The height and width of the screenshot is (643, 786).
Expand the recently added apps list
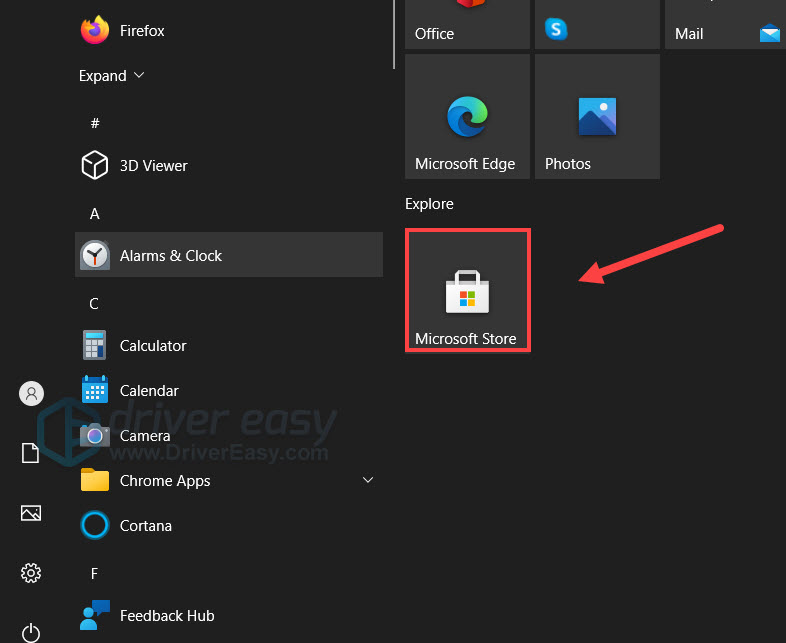pyautogui.click(x=111, y=76)
